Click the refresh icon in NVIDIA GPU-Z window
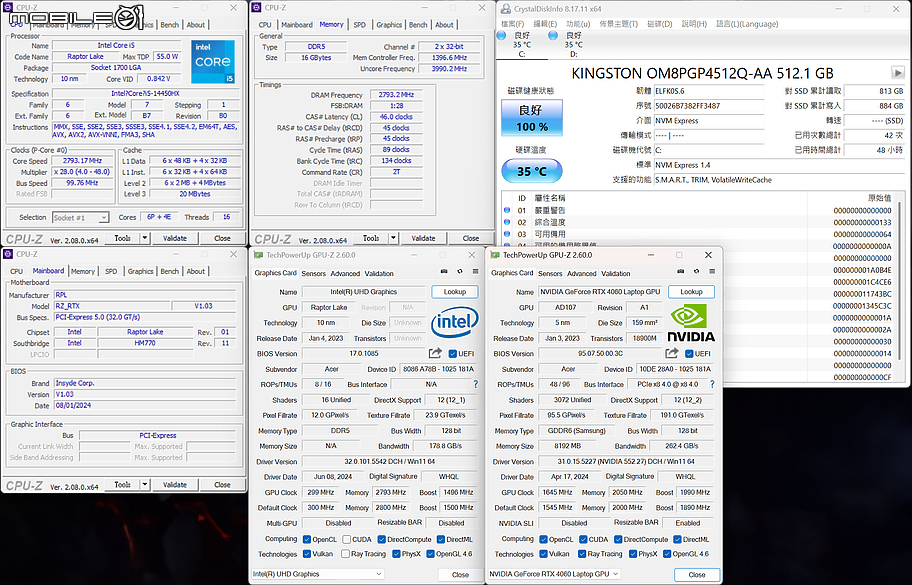 pos(696,272)
